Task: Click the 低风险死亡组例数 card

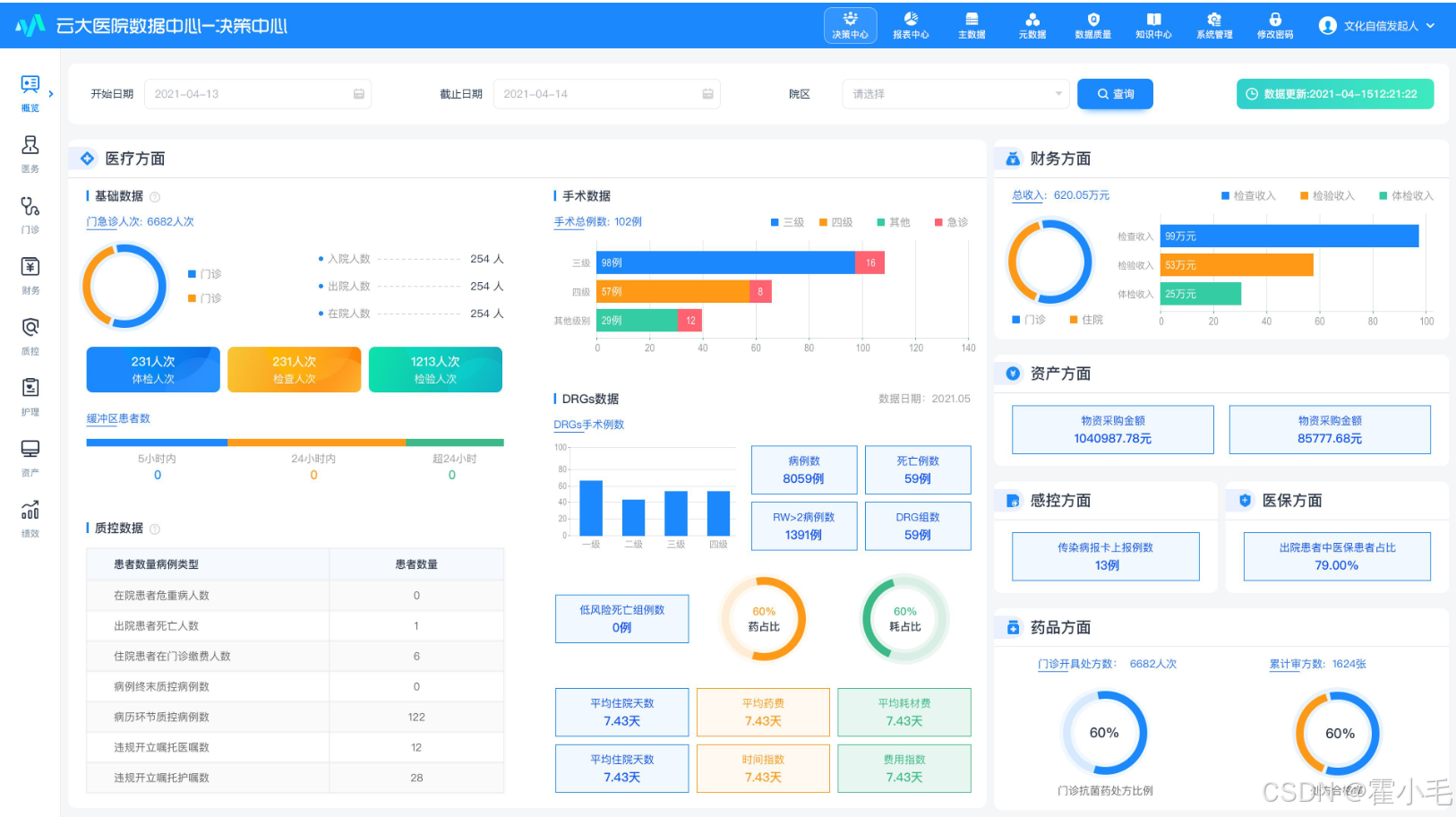Action: tap(622, 619)
